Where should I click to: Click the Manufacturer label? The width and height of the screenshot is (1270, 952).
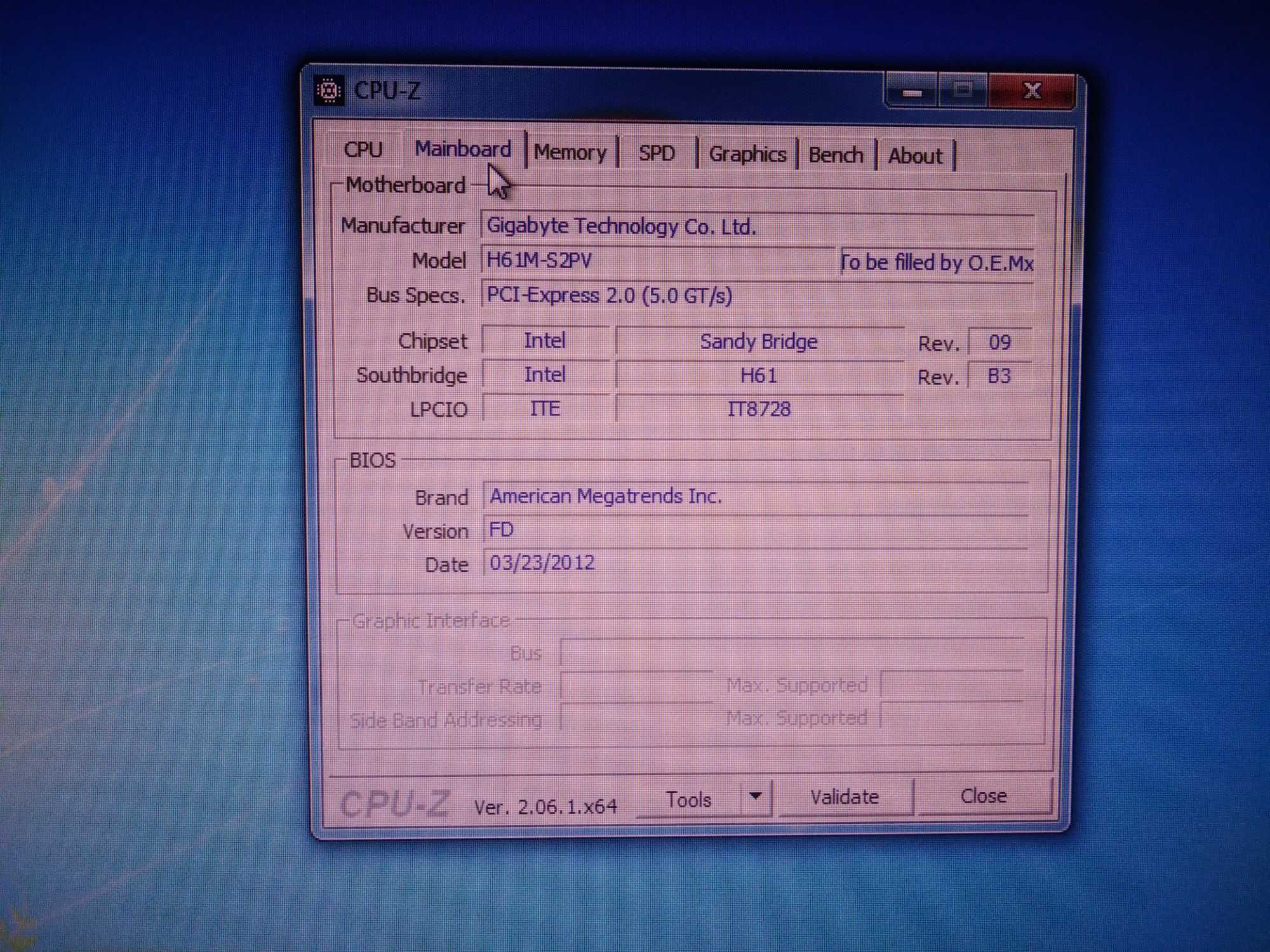[403, 226]
